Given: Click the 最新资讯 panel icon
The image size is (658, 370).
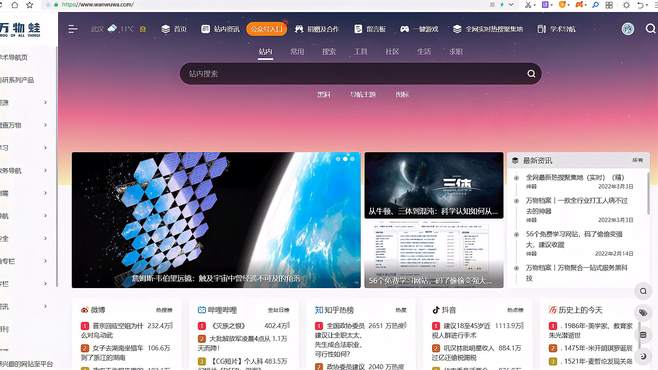Looking at the screenshot, I should pos(515,161).
